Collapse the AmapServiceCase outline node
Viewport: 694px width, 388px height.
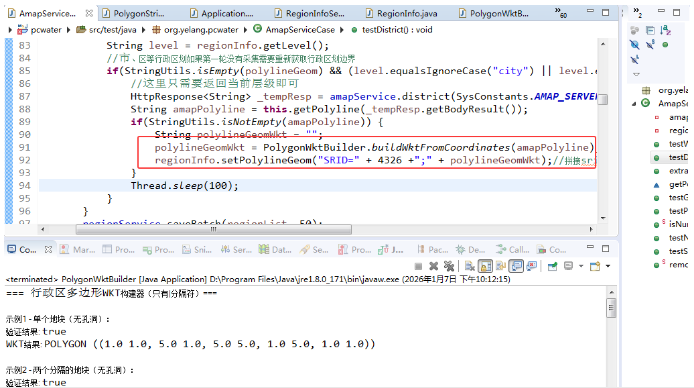[634, 104]
